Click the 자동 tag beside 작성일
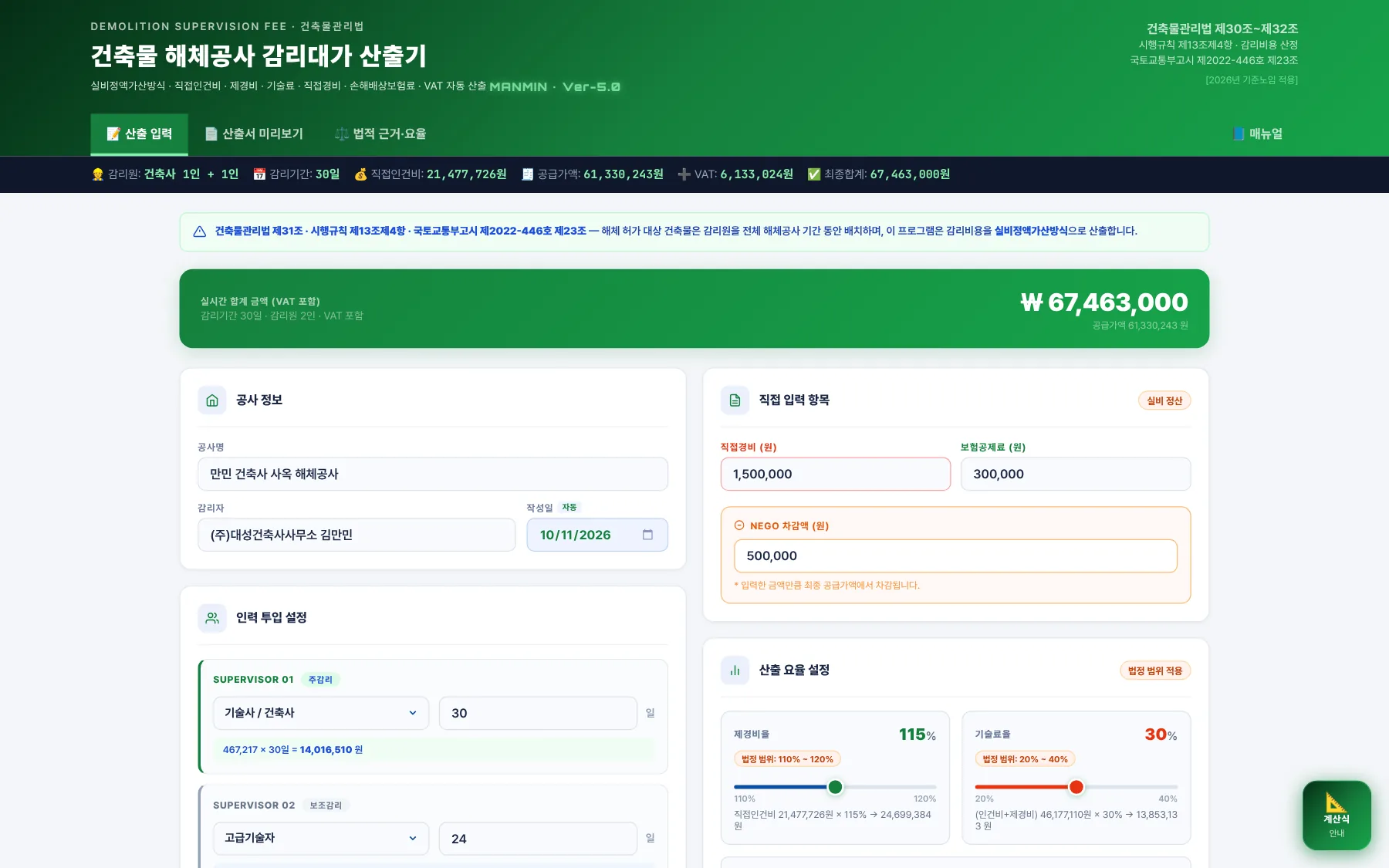The width and height of the screenshot is (1389, 868). [569, 508]
